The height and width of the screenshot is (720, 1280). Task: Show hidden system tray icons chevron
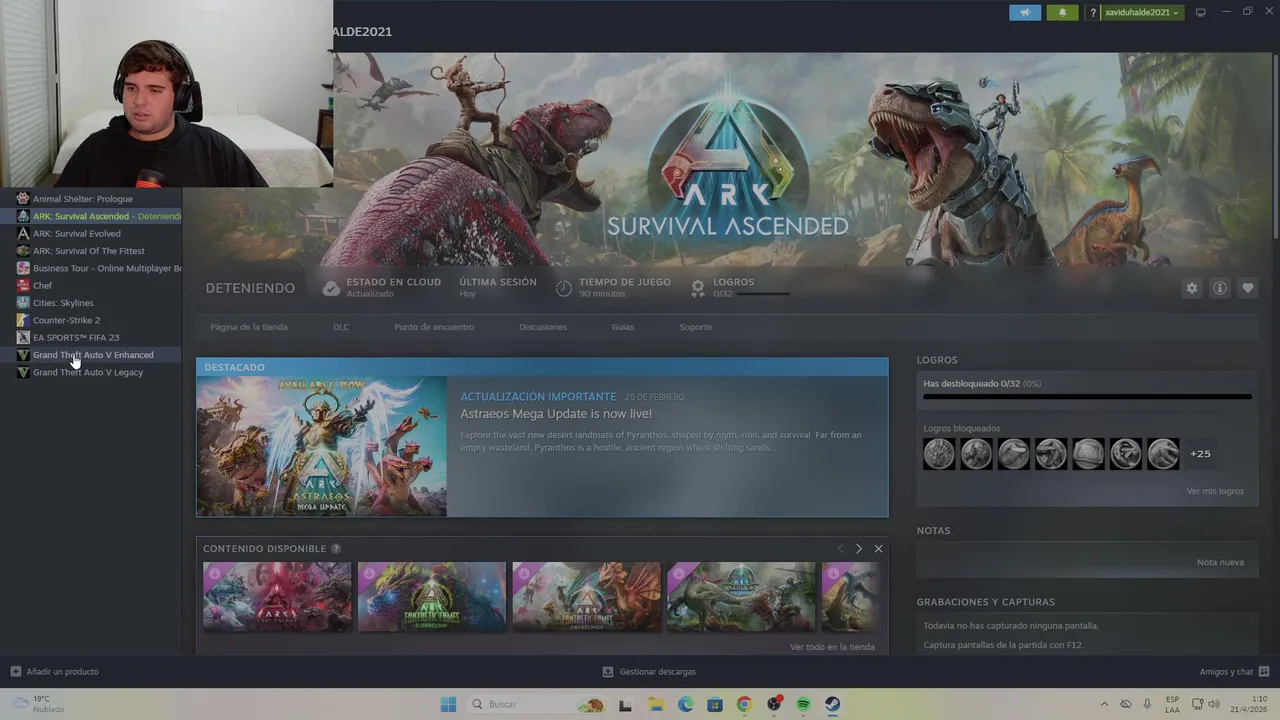pos(1104,704)
